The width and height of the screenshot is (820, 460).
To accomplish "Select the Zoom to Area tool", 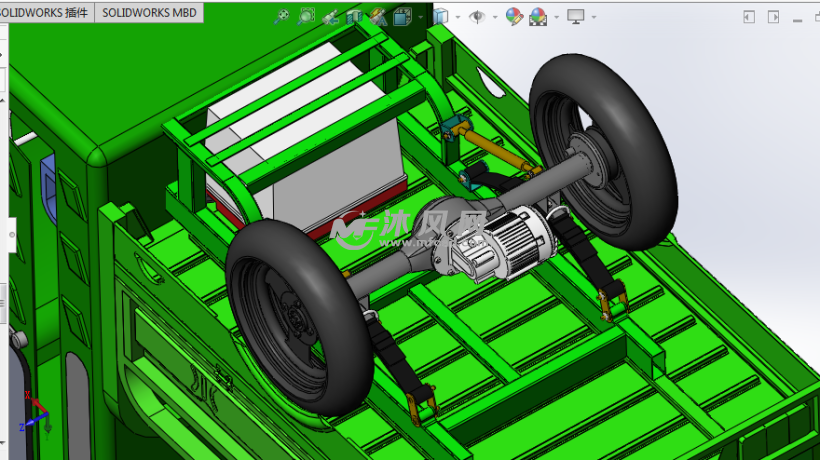I will tap(306, 16).
